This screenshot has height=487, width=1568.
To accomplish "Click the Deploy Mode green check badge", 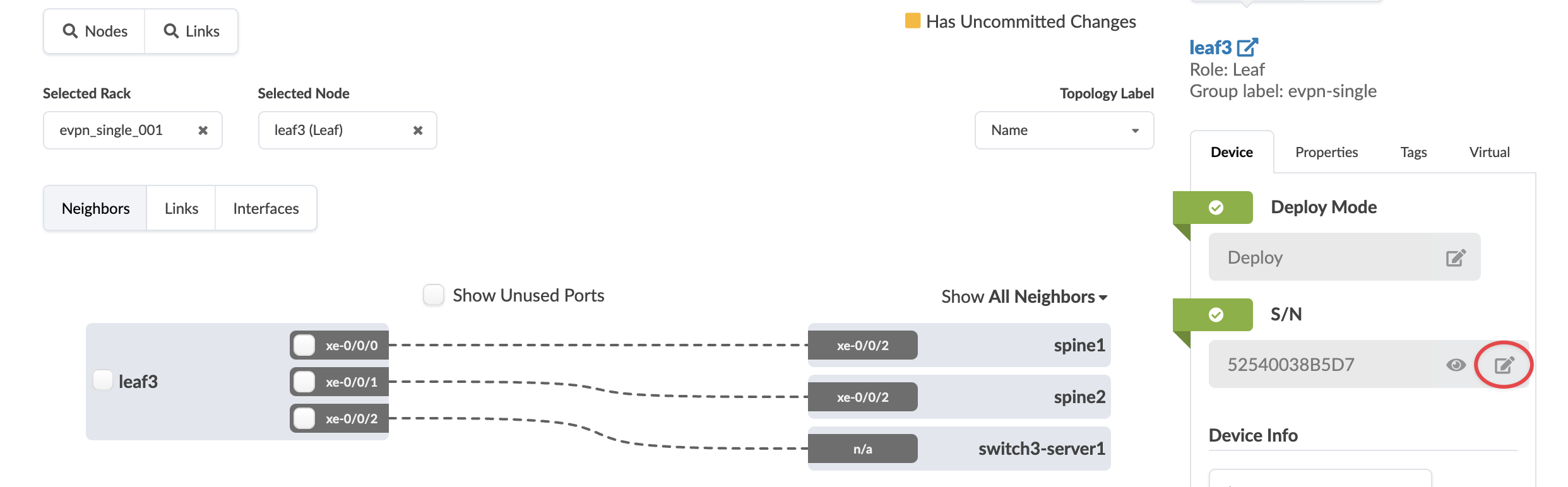I will (x=1216, y=208).
